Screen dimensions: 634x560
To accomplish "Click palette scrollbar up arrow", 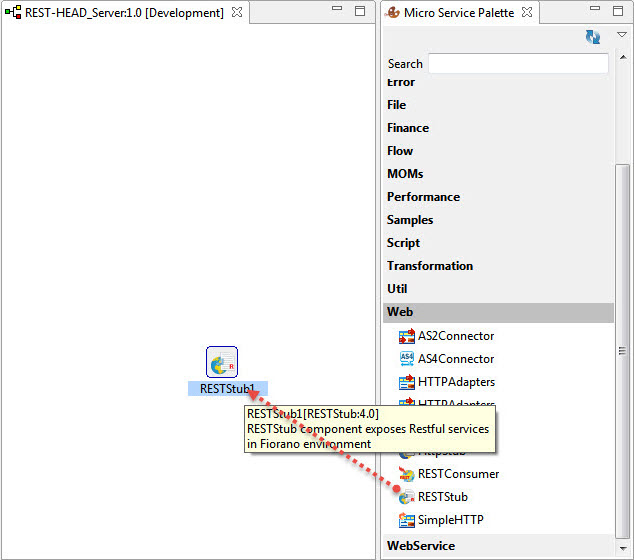I will (x=623, y=58).
